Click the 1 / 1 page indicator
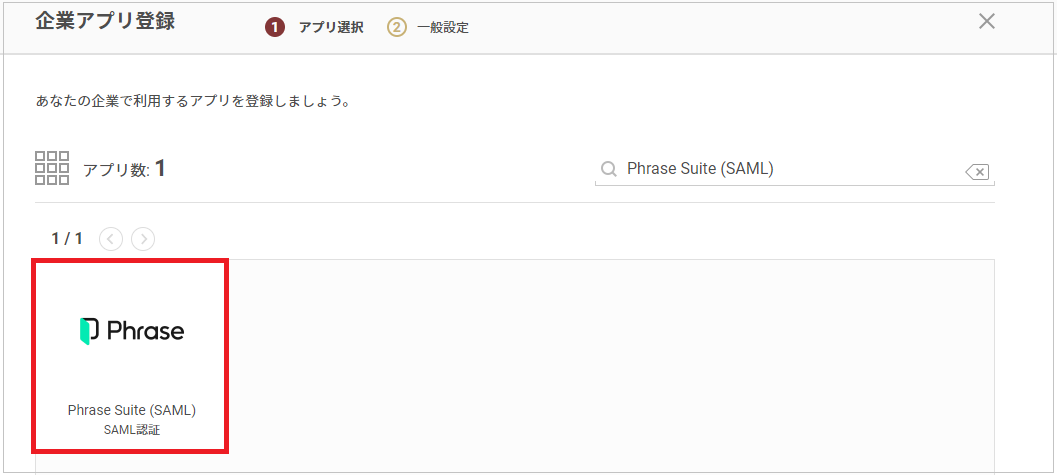The width and height of the screenshot is (1057, 475). coord(67,239)
